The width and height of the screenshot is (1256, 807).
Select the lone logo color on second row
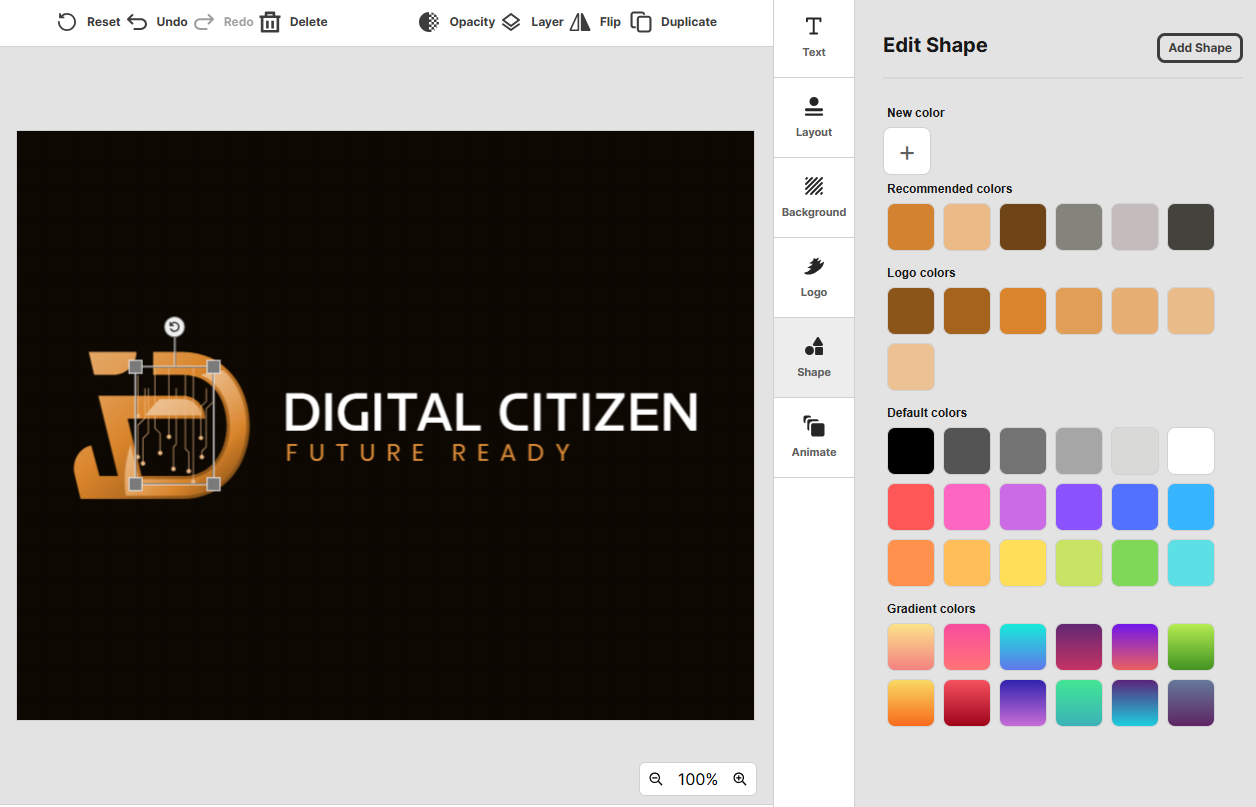coord(911,367)
